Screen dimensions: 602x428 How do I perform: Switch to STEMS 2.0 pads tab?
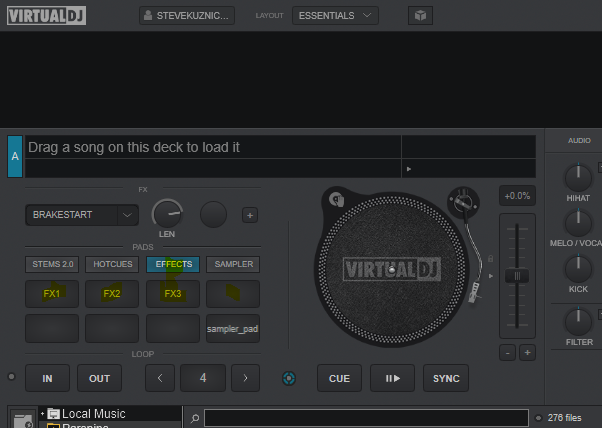[52, 264]
